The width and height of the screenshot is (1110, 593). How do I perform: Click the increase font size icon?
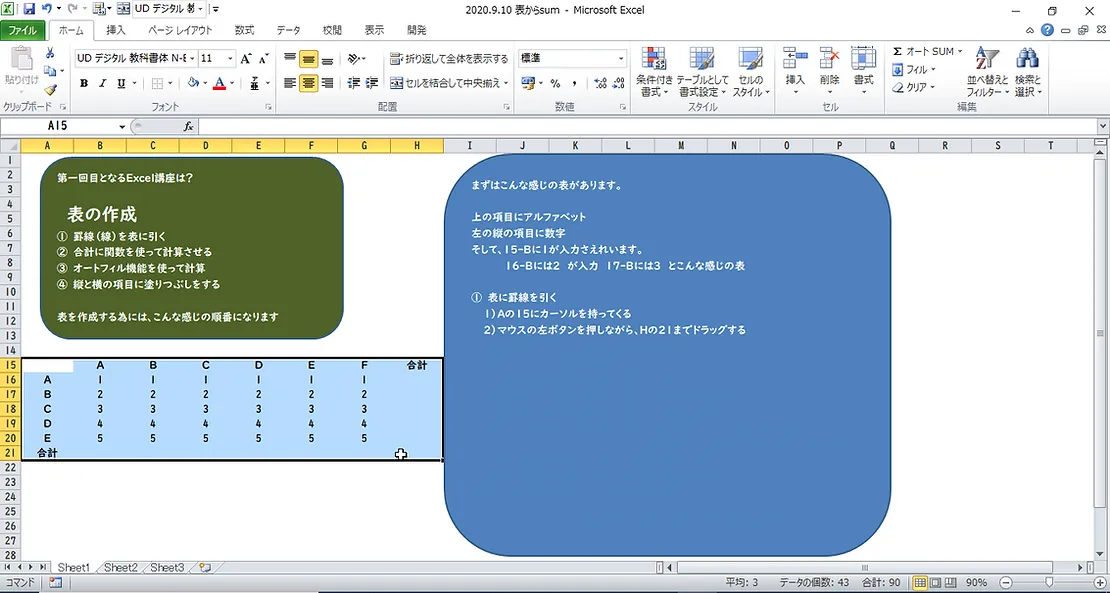[246, 59]
